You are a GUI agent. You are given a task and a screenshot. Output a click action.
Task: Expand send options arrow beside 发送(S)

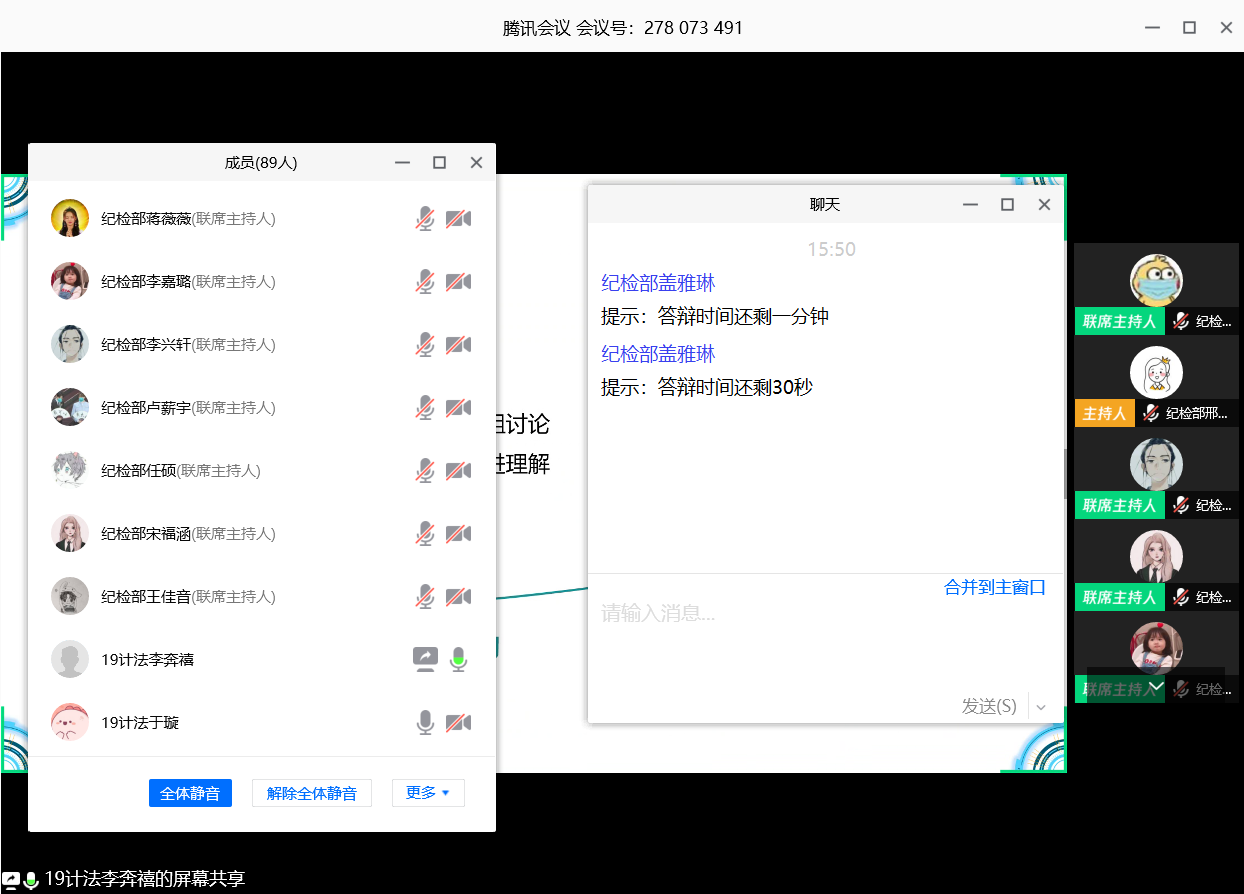click(1041, 707)
